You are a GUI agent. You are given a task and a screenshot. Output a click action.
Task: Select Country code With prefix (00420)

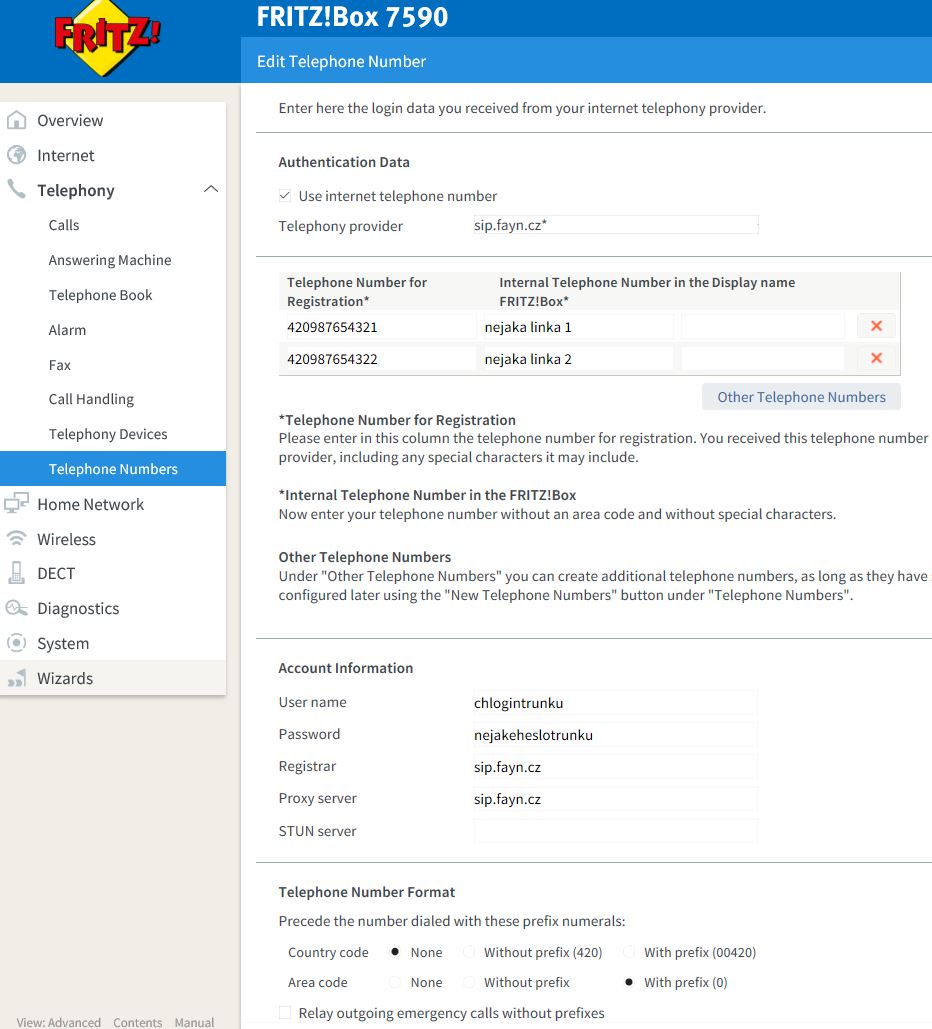(629, 952)
